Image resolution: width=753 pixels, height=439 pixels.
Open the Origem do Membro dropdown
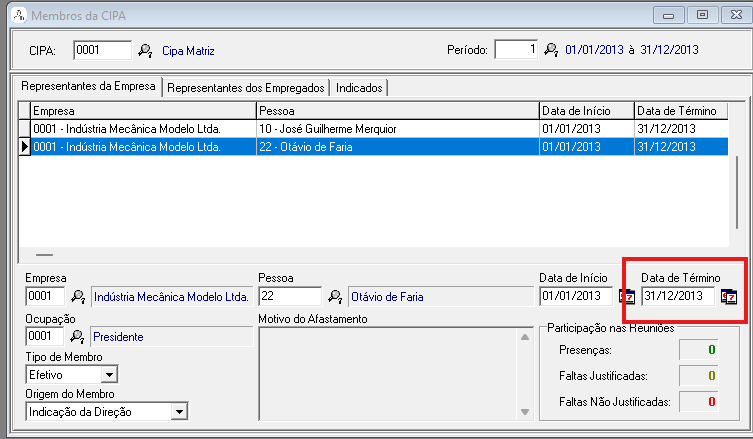[x=179, y=412]
